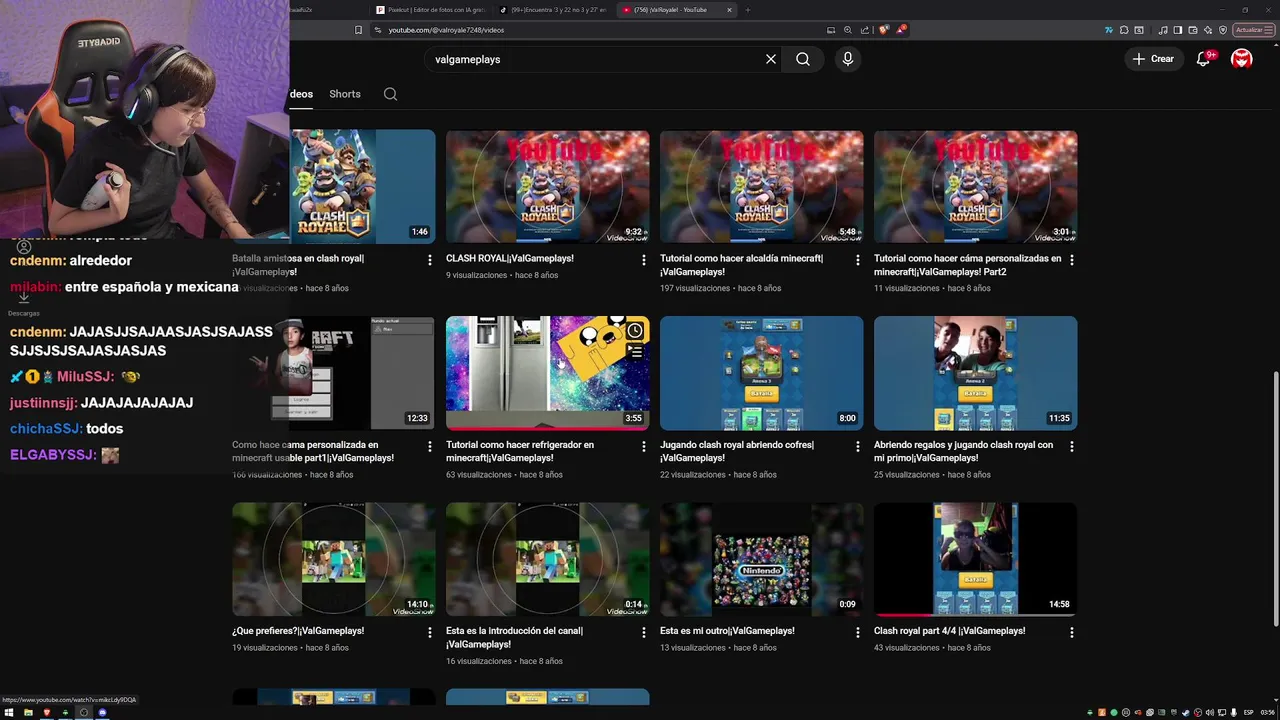Search this channel with the magnifier icon
This screenshot has width=1280, height=720.
391,94
